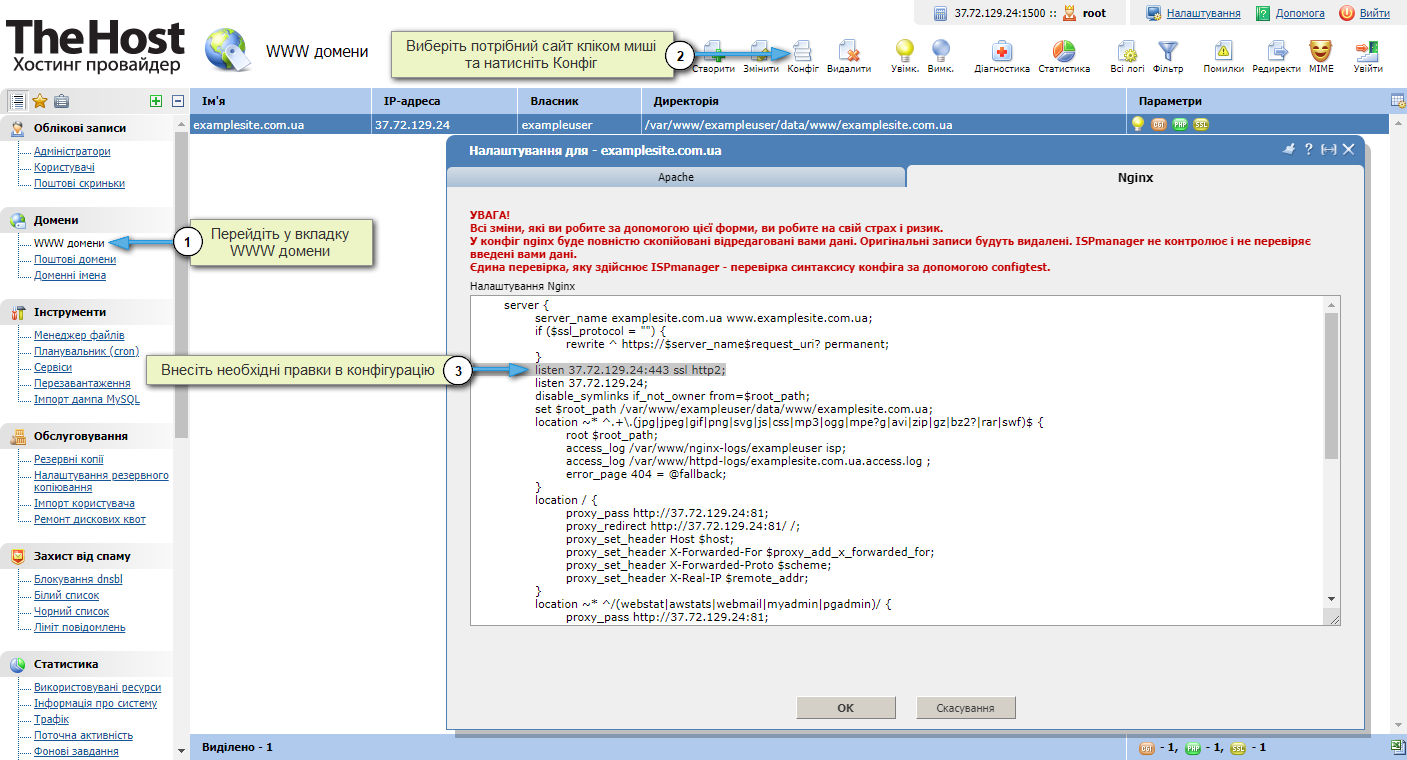This screenshot has height=760, width=1407.
Task: Click the dialog width toggle icon in the title bar
Action: (x=1328, y=149)
